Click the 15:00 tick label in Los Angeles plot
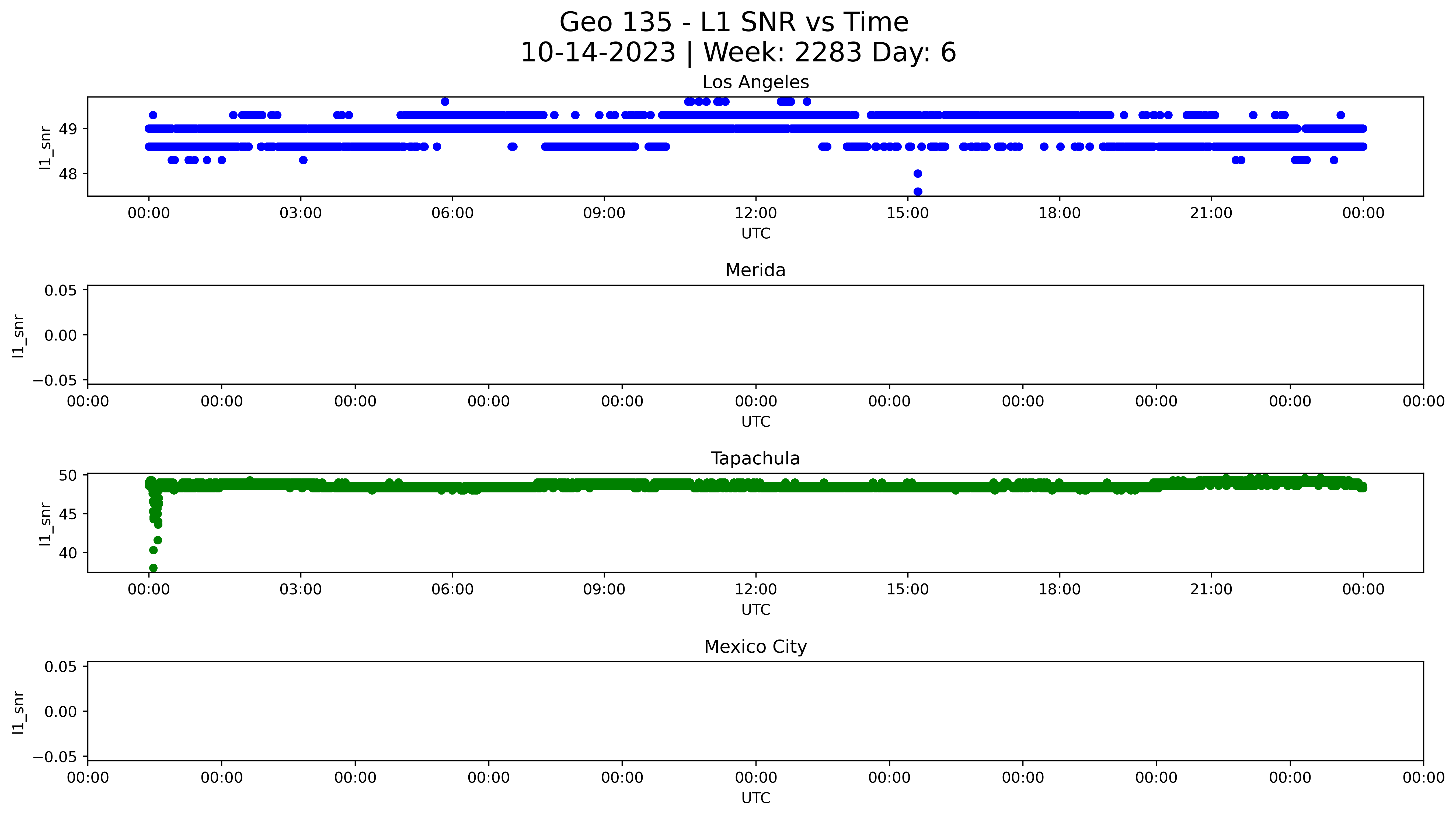This screenshot has height=817, width=1456. click(x=908, y=213)
